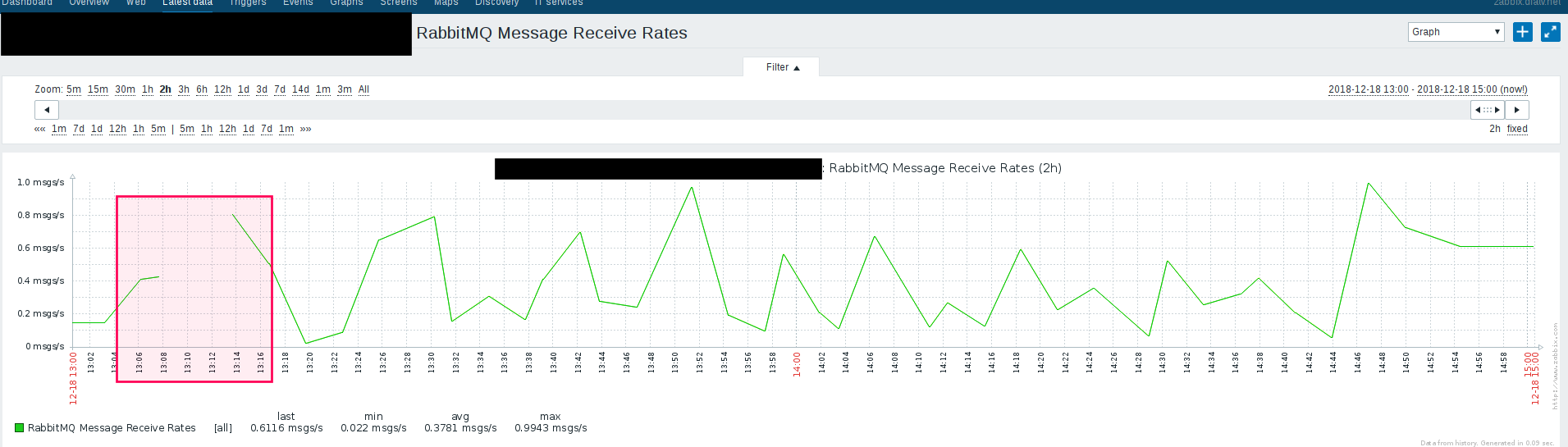Shift time back by 7d, left of separator

click(x=79, y=129)
